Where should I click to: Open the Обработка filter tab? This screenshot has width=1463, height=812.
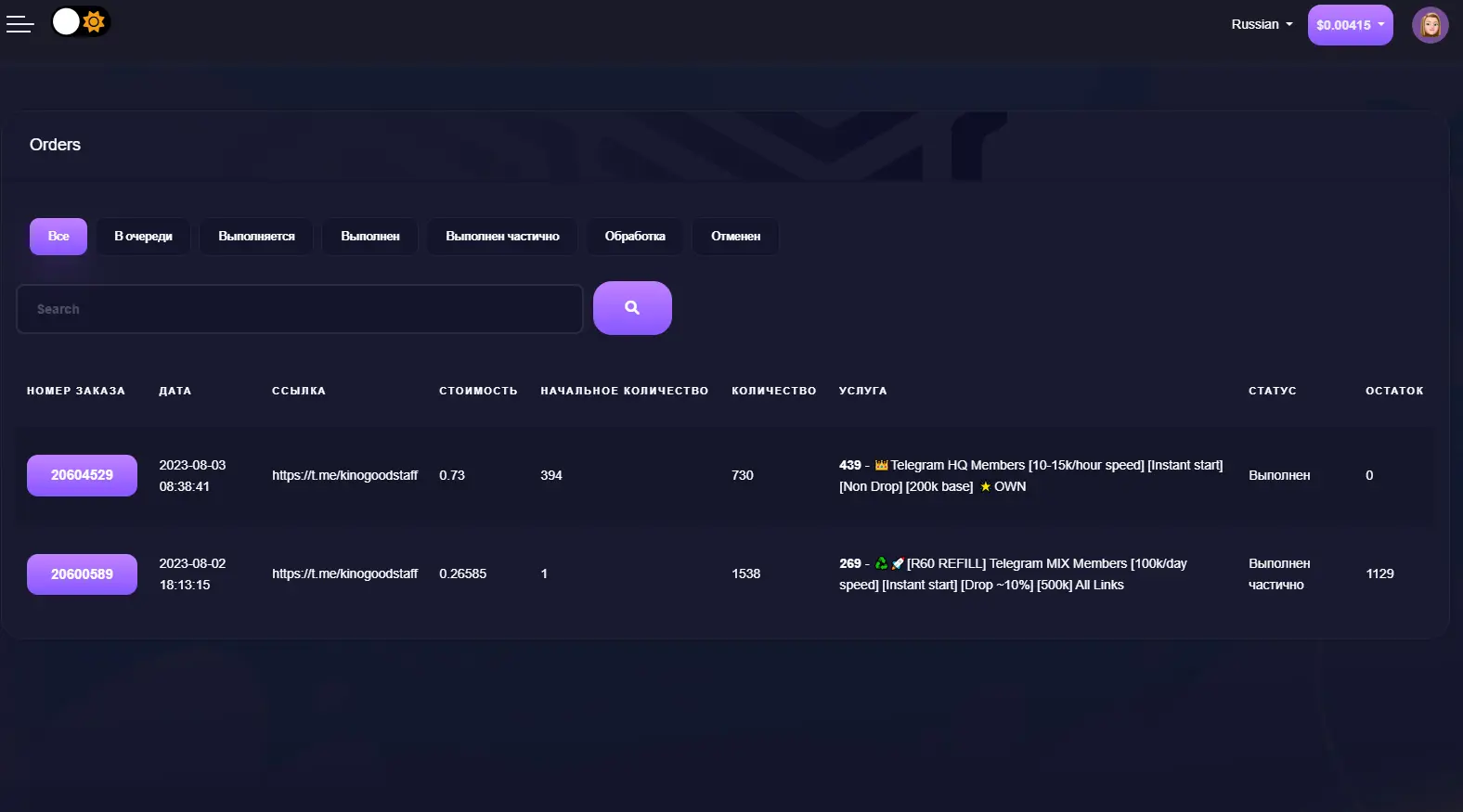[x=635, y=237]
